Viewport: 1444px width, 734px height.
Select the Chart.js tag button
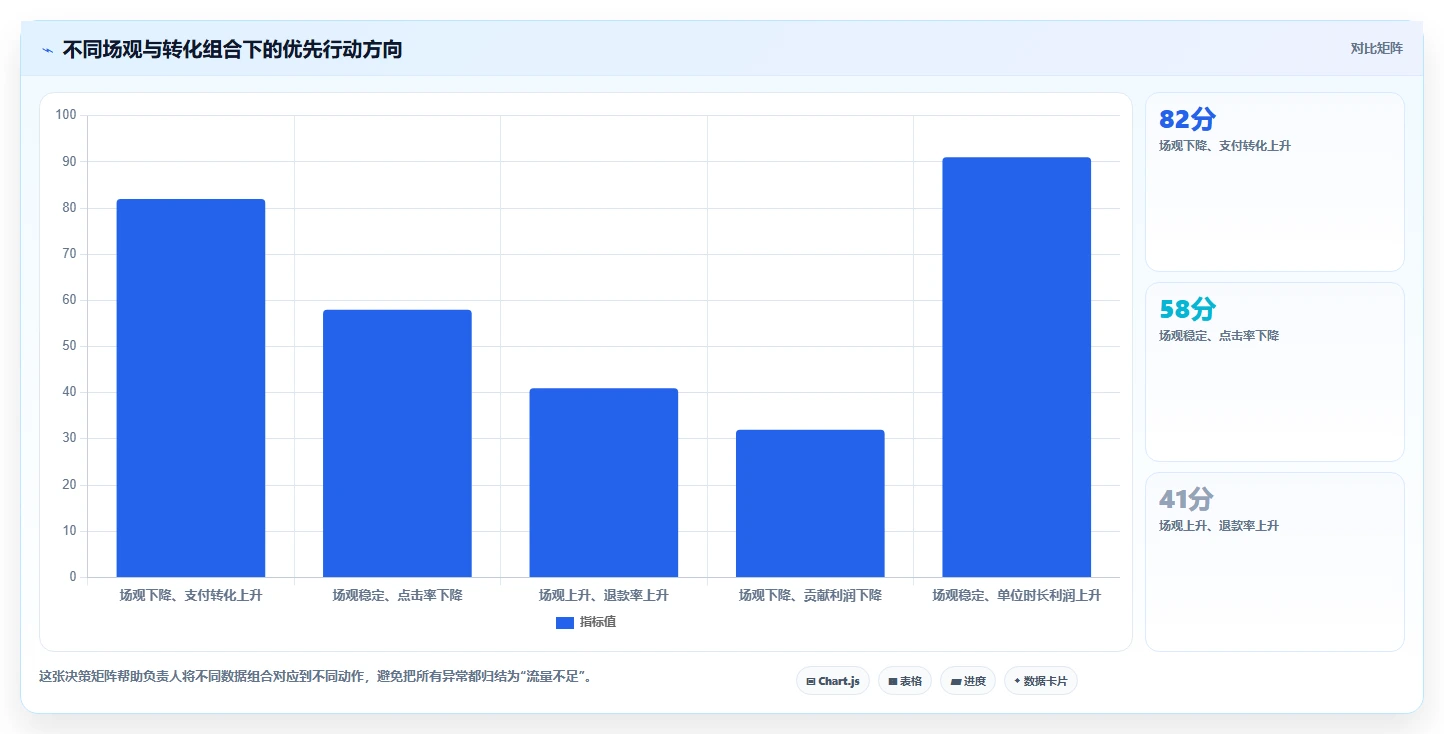833,681
